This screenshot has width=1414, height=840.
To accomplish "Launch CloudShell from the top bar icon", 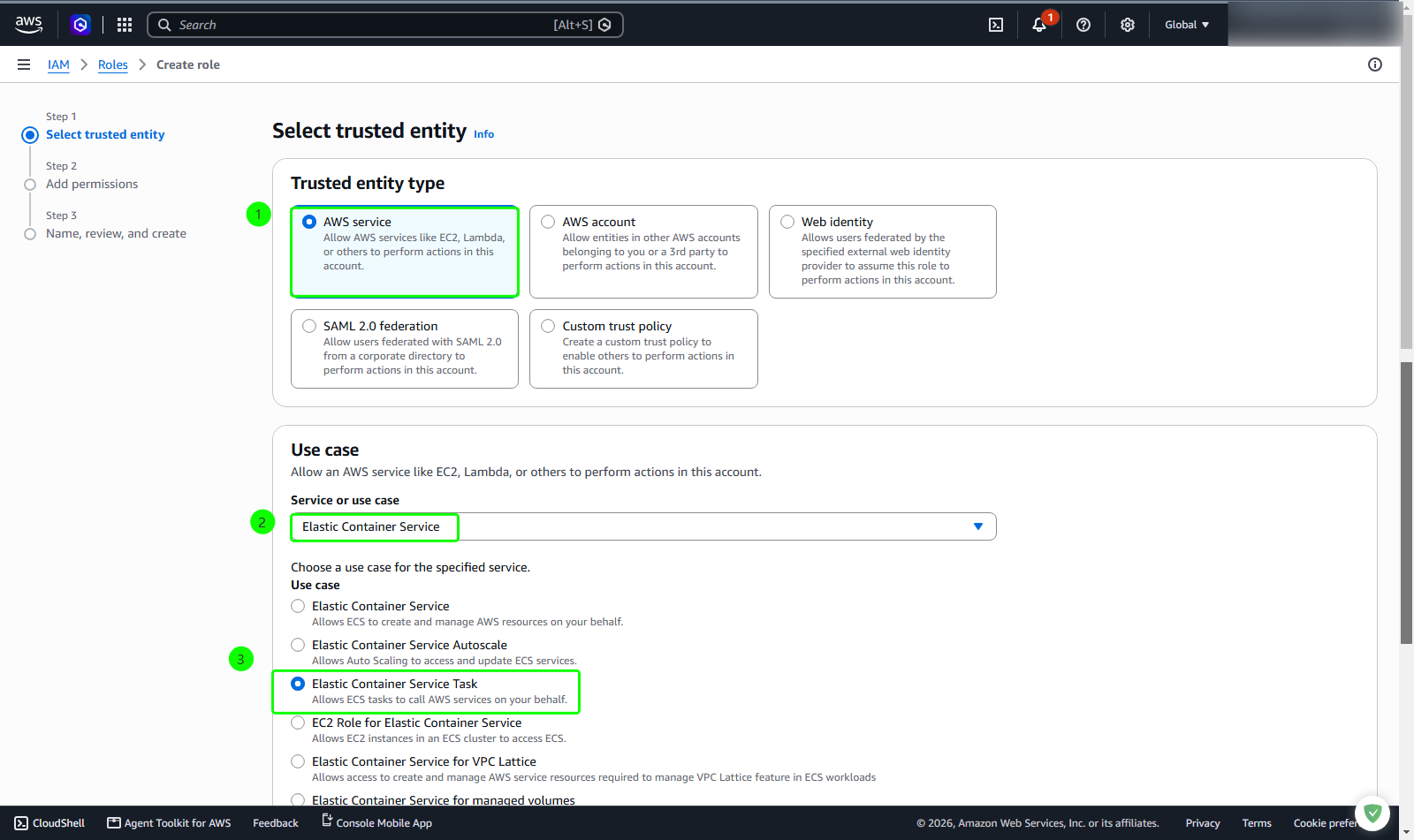I will tap(996, 25).
